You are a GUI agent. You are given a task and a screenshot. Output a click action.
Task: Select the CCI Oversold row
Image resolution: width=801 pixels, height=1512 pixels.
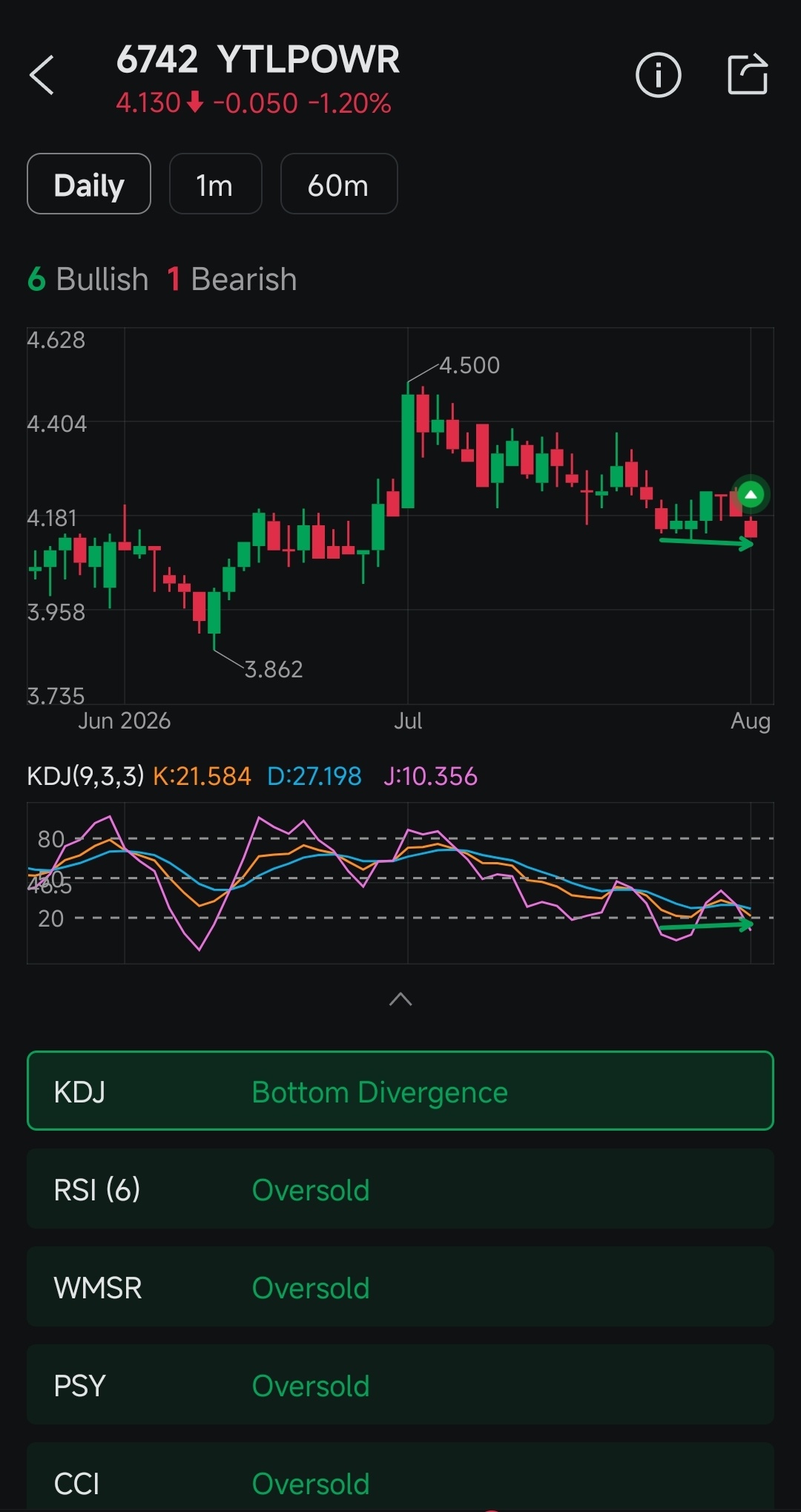point(400,1478)
